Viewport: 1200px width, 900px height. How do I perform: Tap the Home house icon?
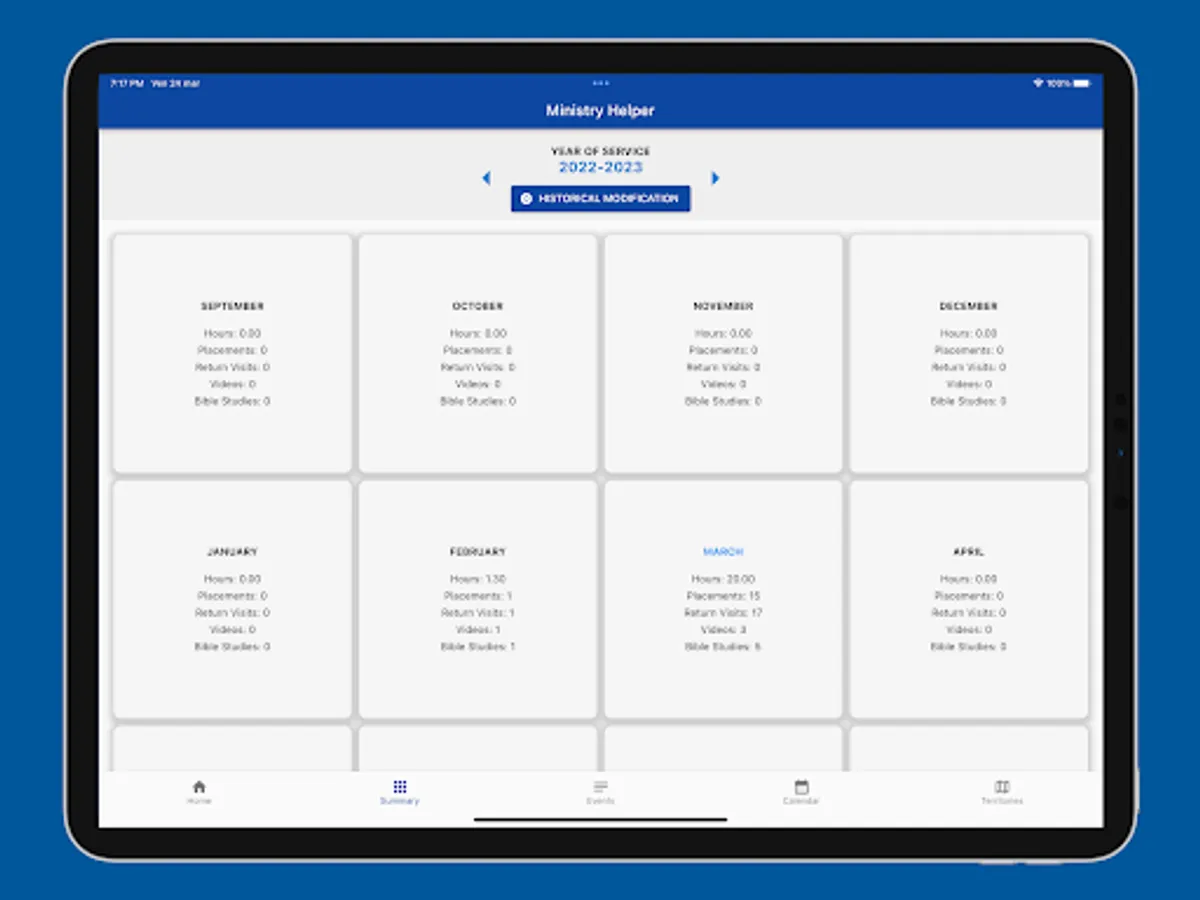(199, 787)
